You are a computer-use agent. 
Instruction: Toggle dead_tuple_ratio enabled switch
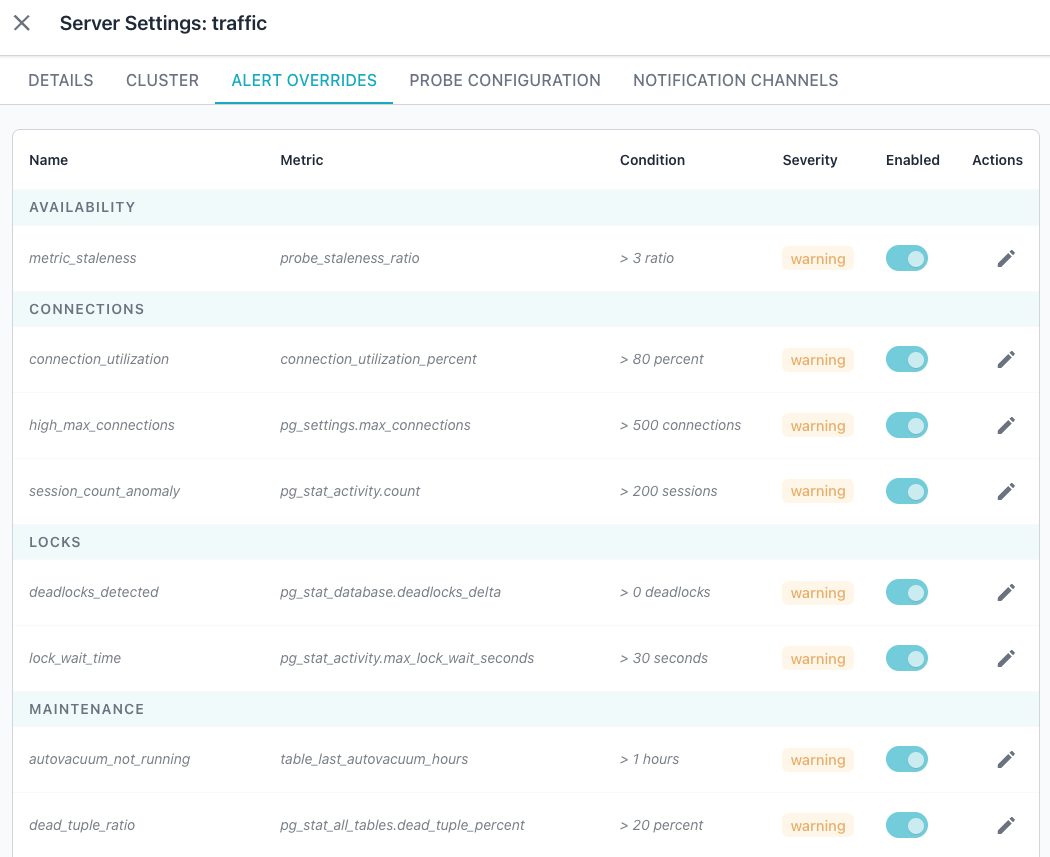tap(907, 826)
